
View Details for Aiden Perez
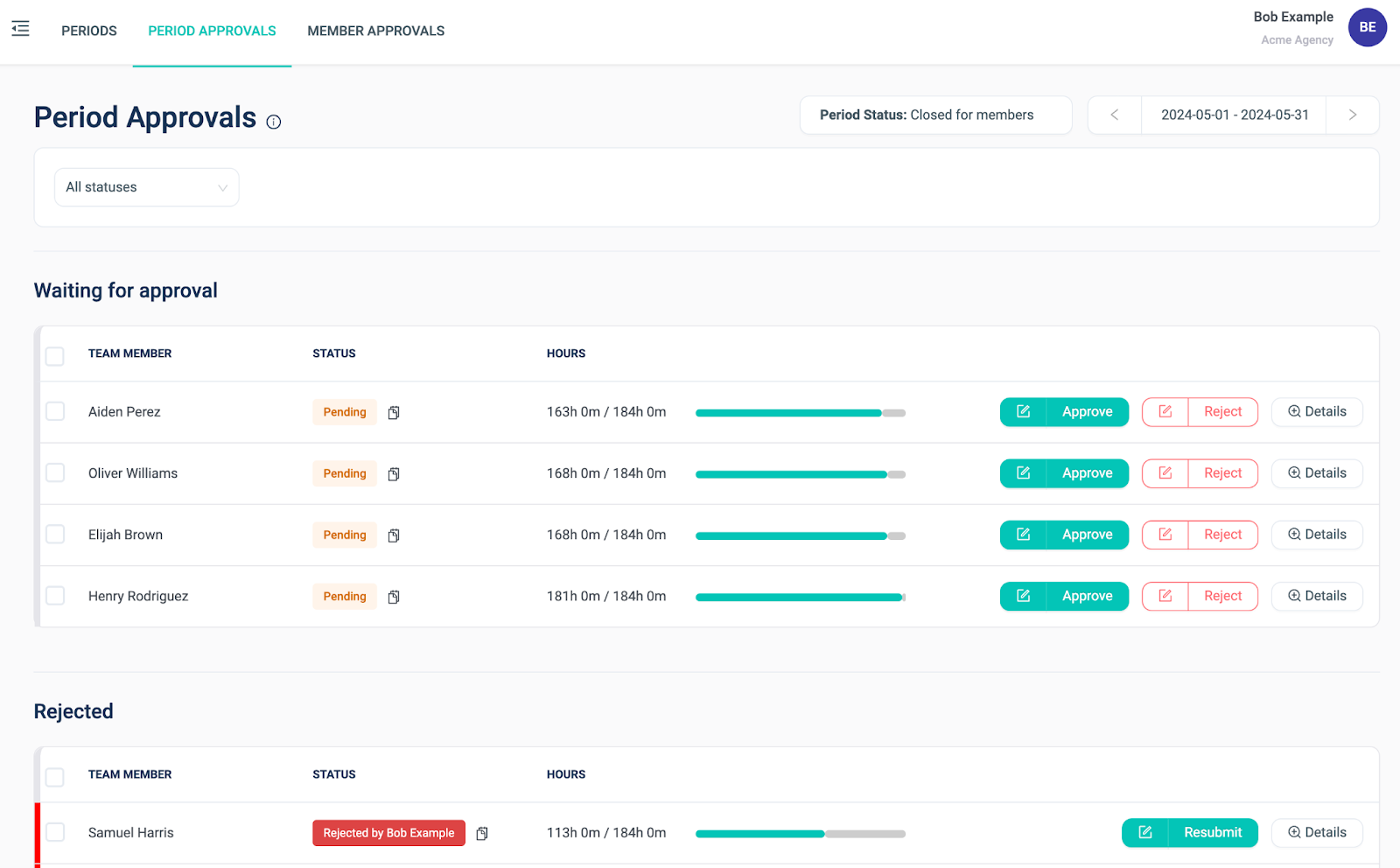point(1317,412)
